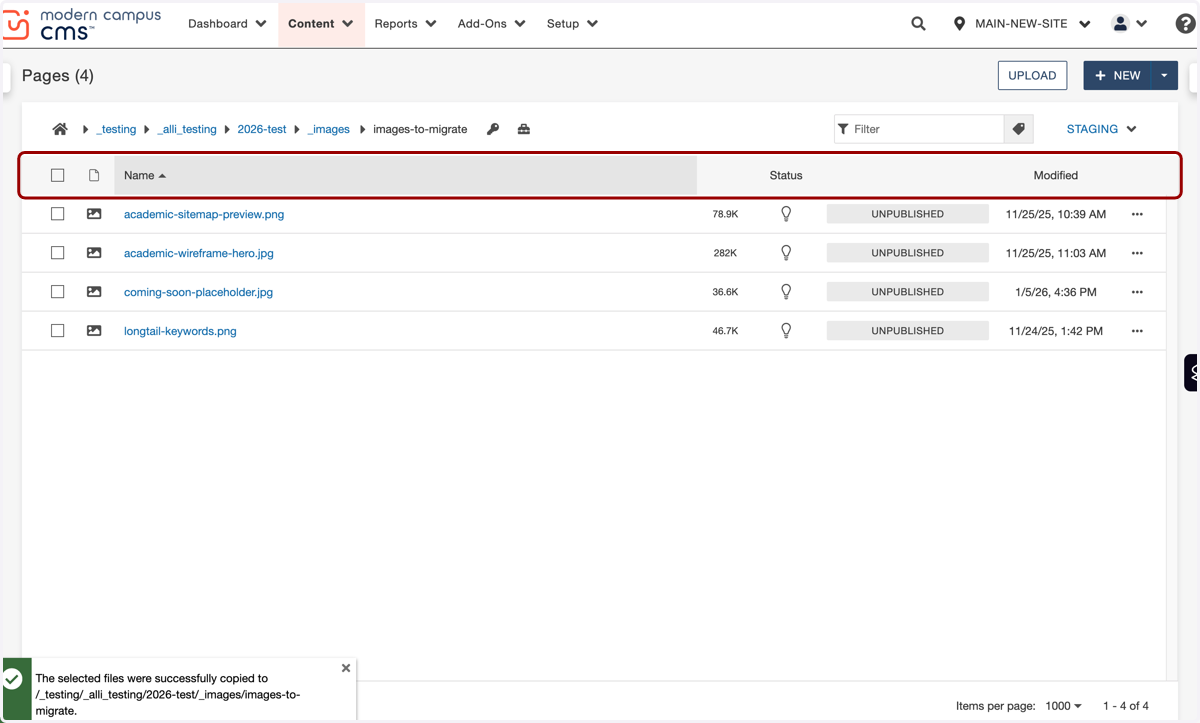Open the search magnifier icon
The width and height of the screenshot is (1200, 723).
[918, 24]
